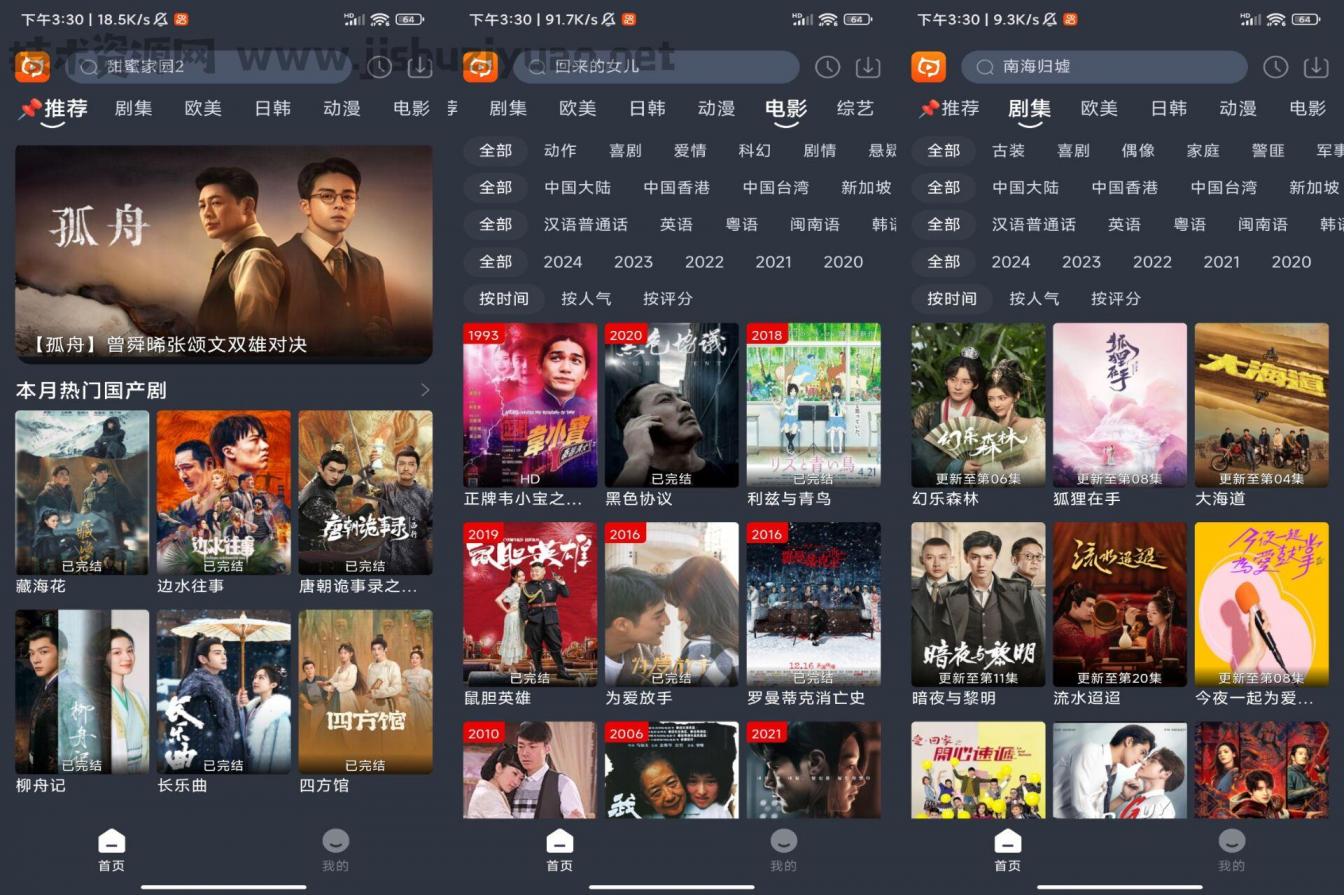Select 古装 genre filter in right screen

(x=1008, y=150)
